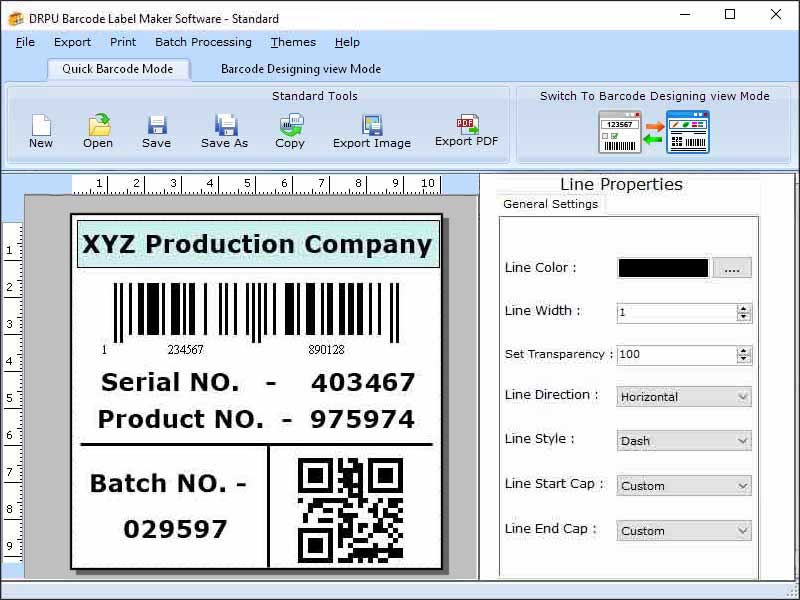Open the Export menu
This screenshot has height=600, width=800.
click(x=72, y=42)
